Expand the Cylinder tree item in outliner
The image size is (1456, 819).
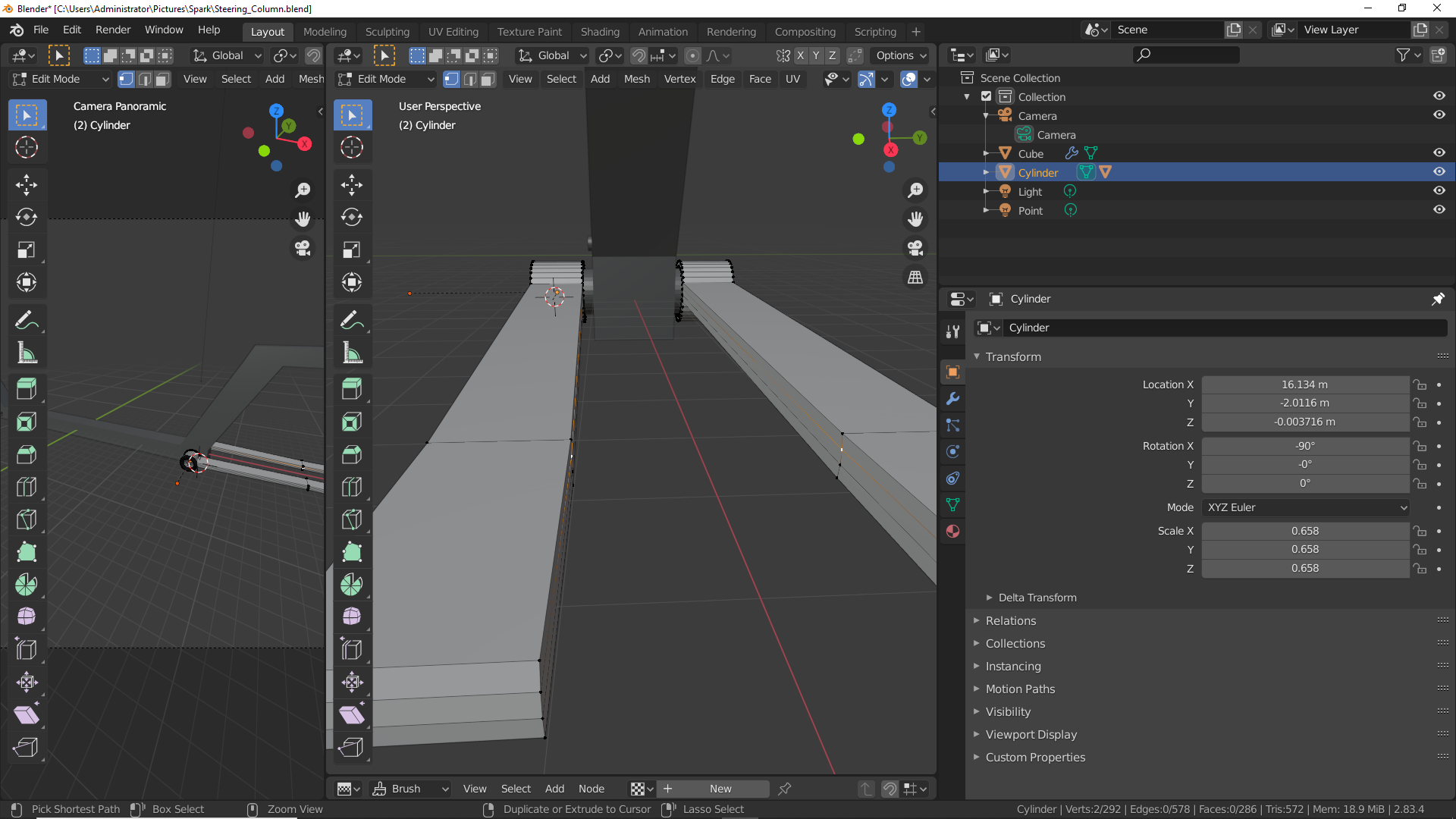pos(986,172)
